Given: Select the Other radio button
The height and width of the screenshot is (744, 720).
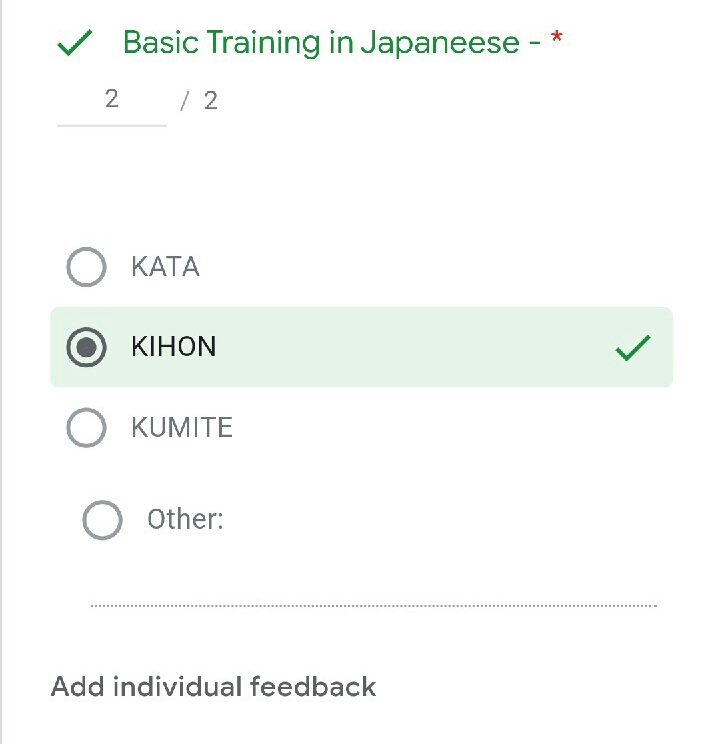Looking at the screenshot, I should pyautogui.click(x=102, y=520).
